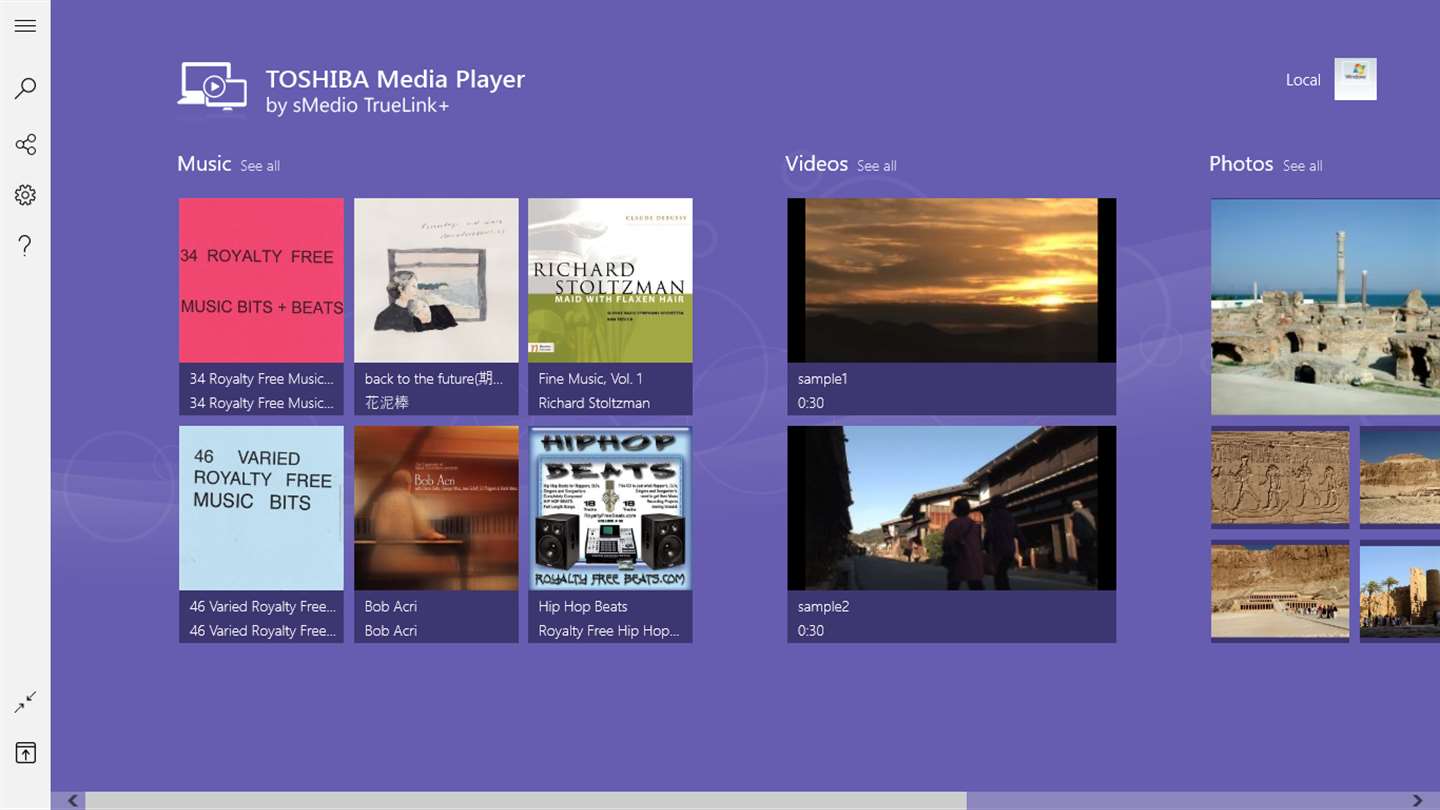Play the sample1 sunset video thumbnail

pyautogui.click(x=951, y=280)
